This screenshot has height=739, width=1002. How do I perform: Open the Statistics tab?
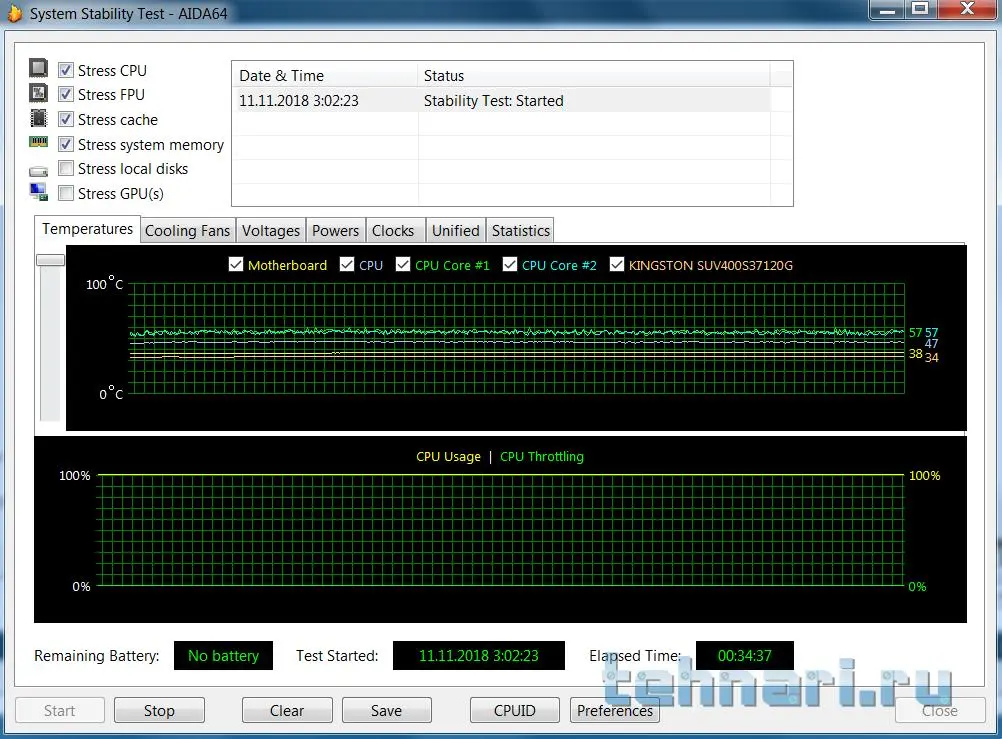pos(521,231)
